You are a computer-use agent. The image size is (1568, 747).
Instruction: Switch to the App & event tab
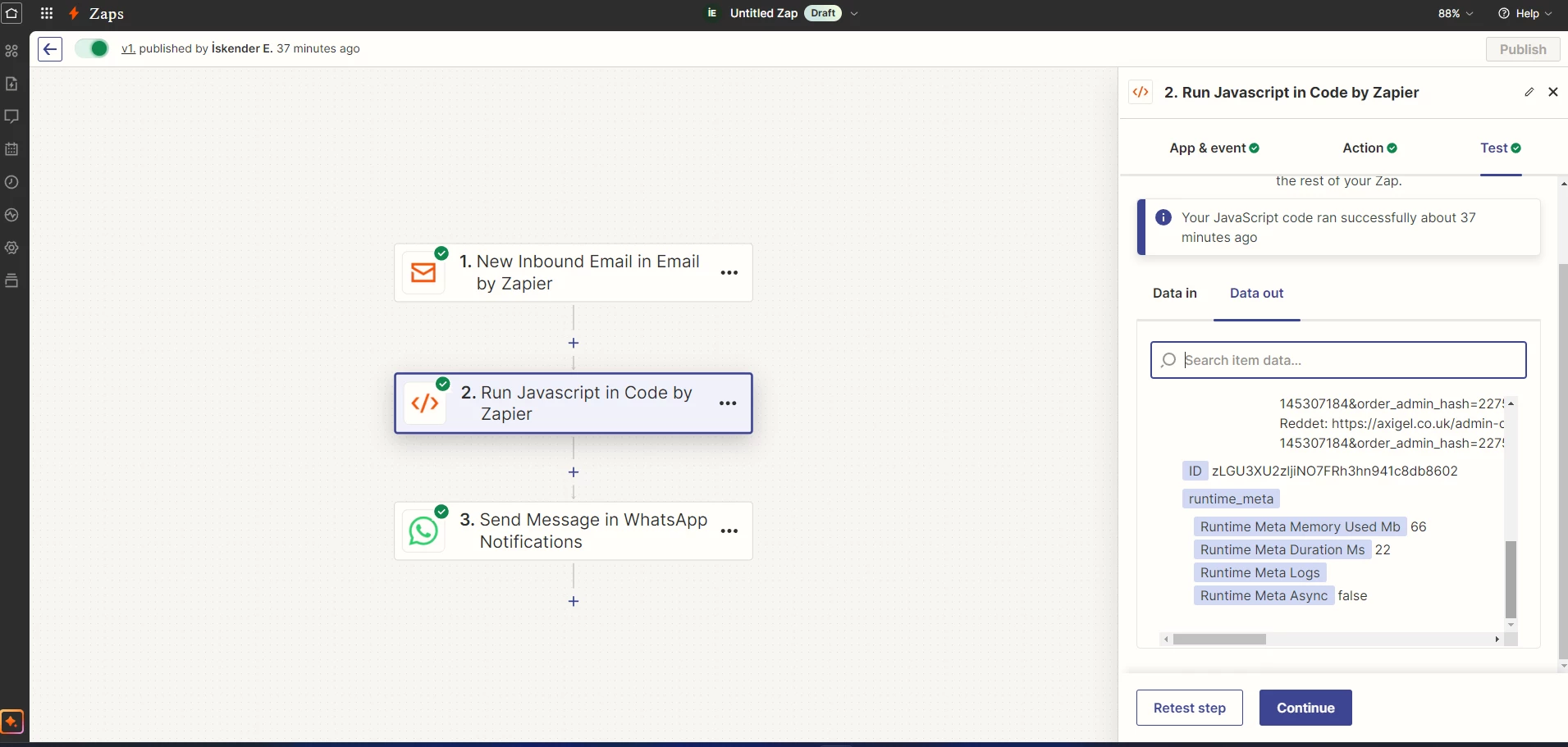1214,148
